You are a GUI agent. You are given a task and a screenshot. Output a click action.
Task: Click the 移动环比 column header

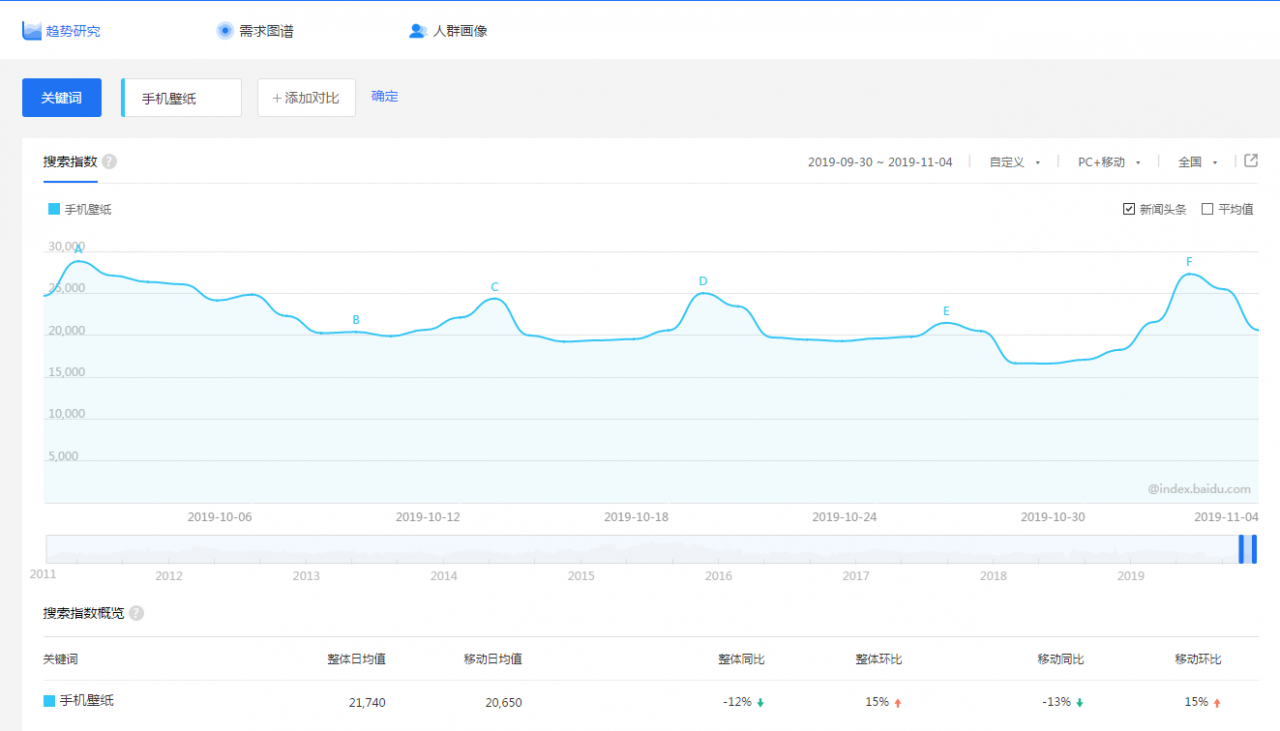(1198, 659)
